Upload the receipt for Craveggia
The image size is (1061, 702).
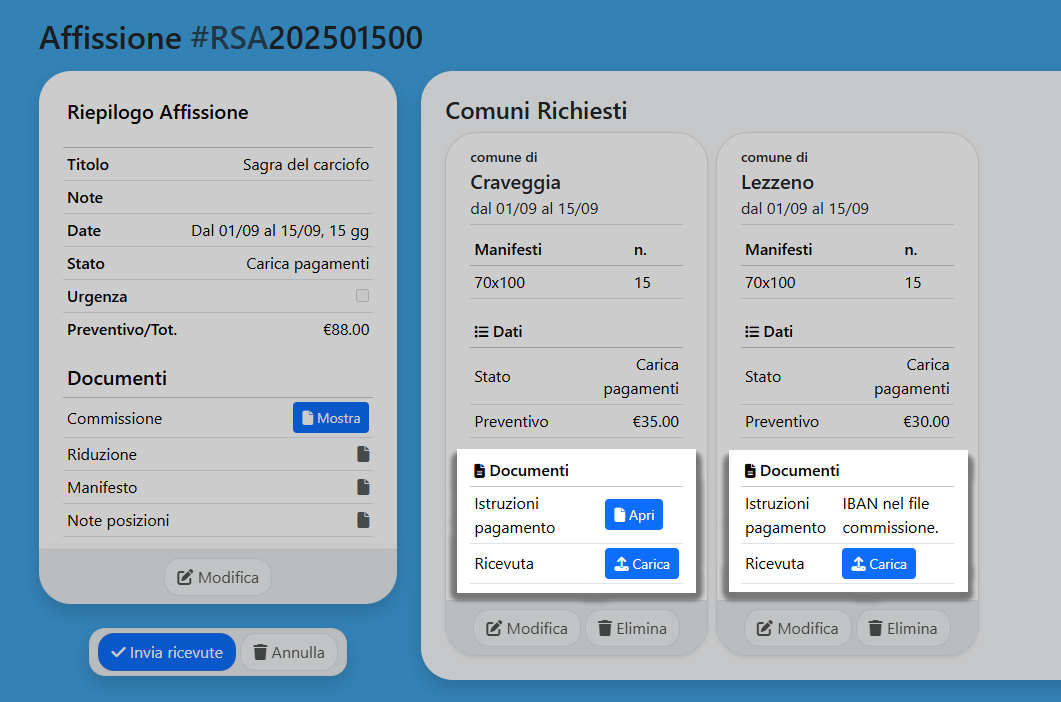[x=641, y=564]
